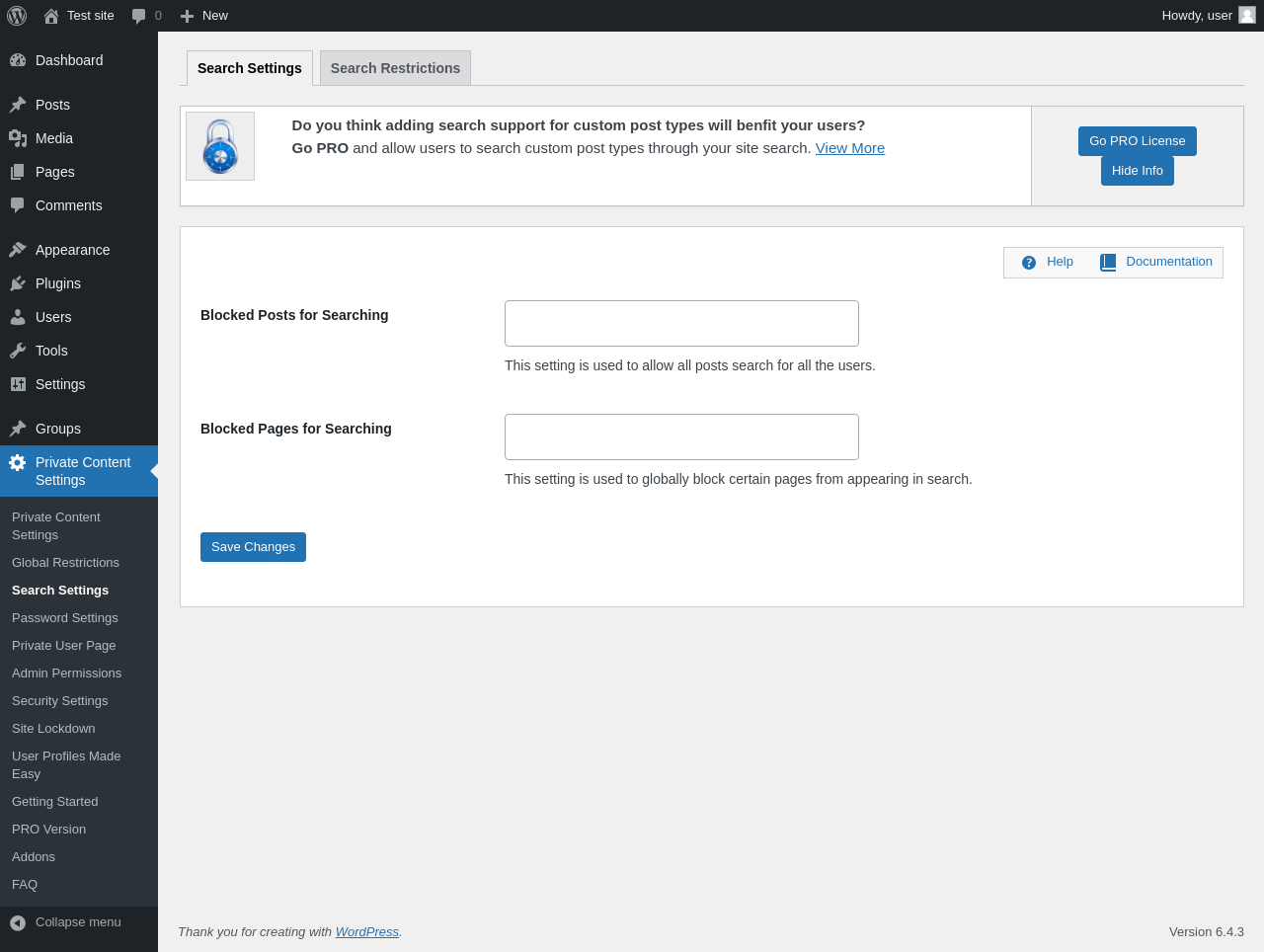Click the Help question mark icon
The width and height of the screenshot is (1264, 952).
click(x=1029, y=263)
